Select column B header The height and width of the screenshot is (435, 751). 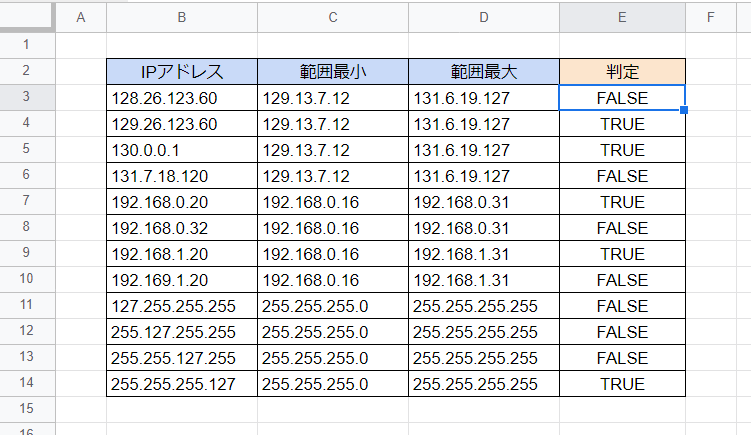tap(182, 18)
